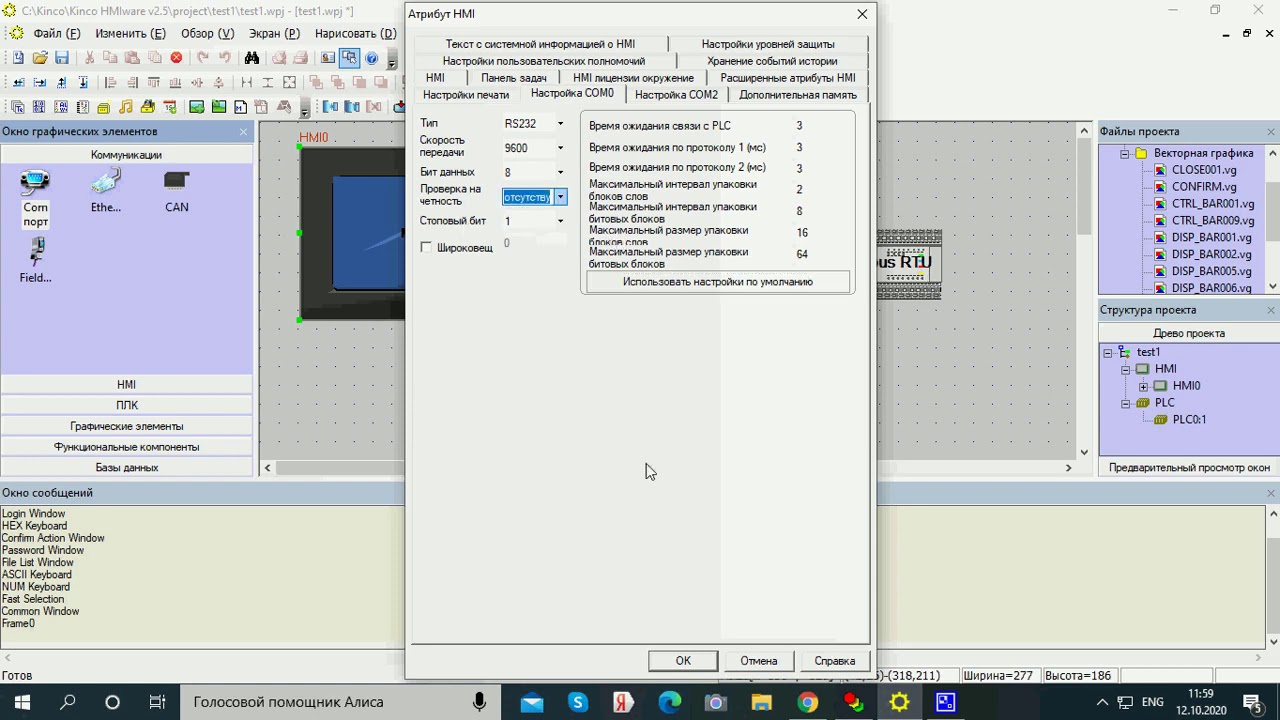
Task: Enable the Широковещ checkbox
Action: tap(427, 247)
